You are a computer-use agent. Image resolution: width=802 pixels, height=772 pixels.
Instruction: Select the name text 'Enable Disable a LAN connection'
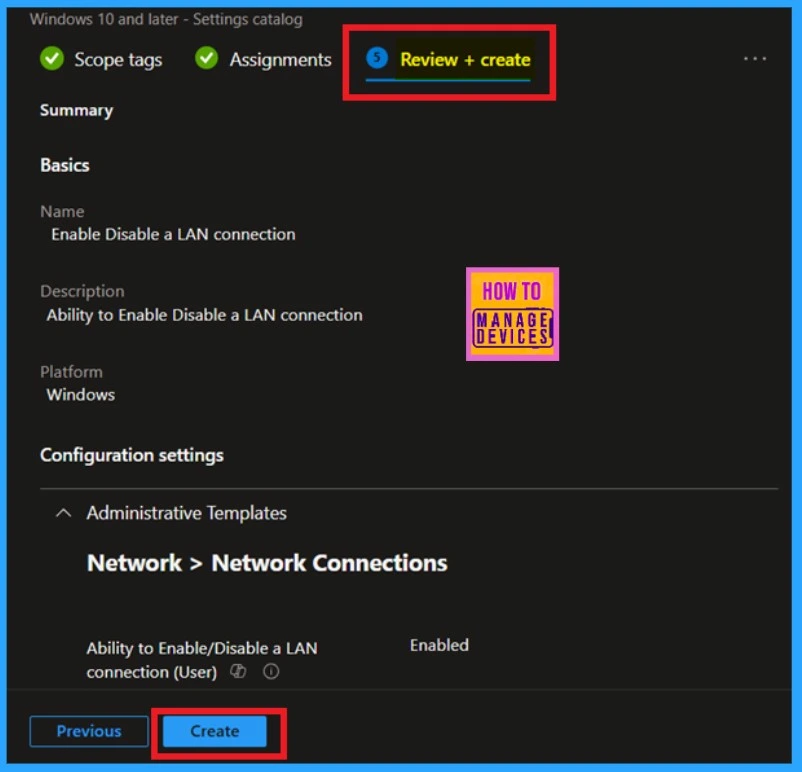click(x=173, y=234)
